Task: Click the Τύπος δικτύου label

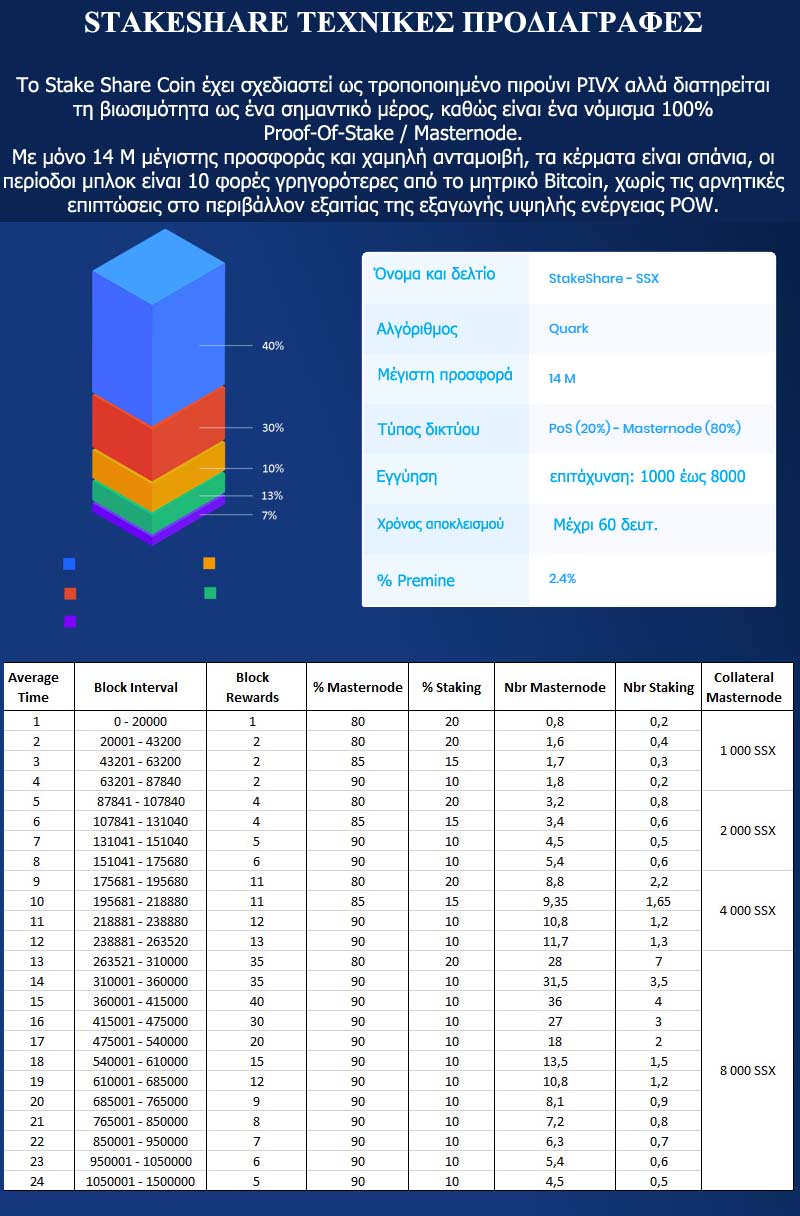Action: tap(427, 430)
